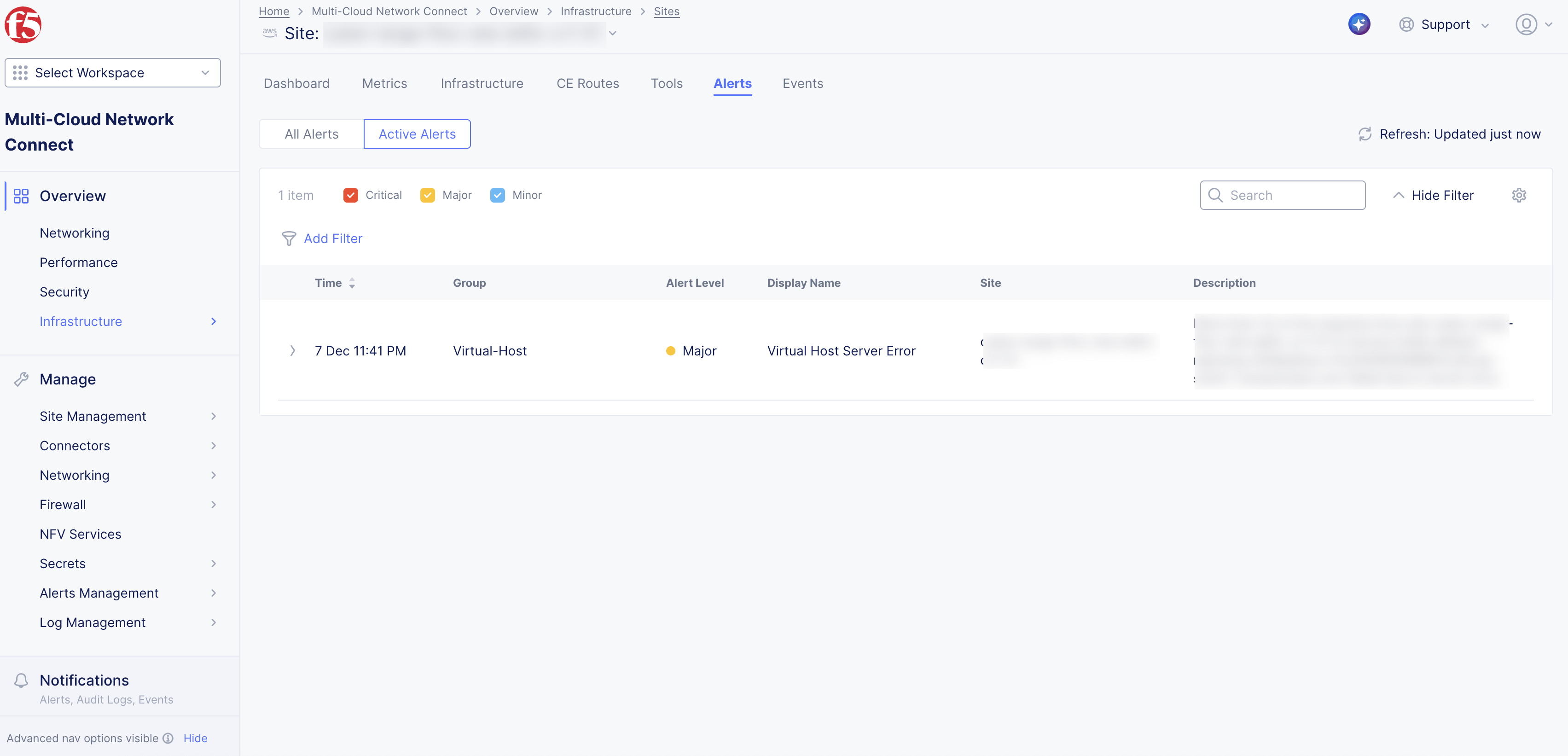Open the Select Workspace dropdown
Screen dimensions: 1568x756
(113, 73)
